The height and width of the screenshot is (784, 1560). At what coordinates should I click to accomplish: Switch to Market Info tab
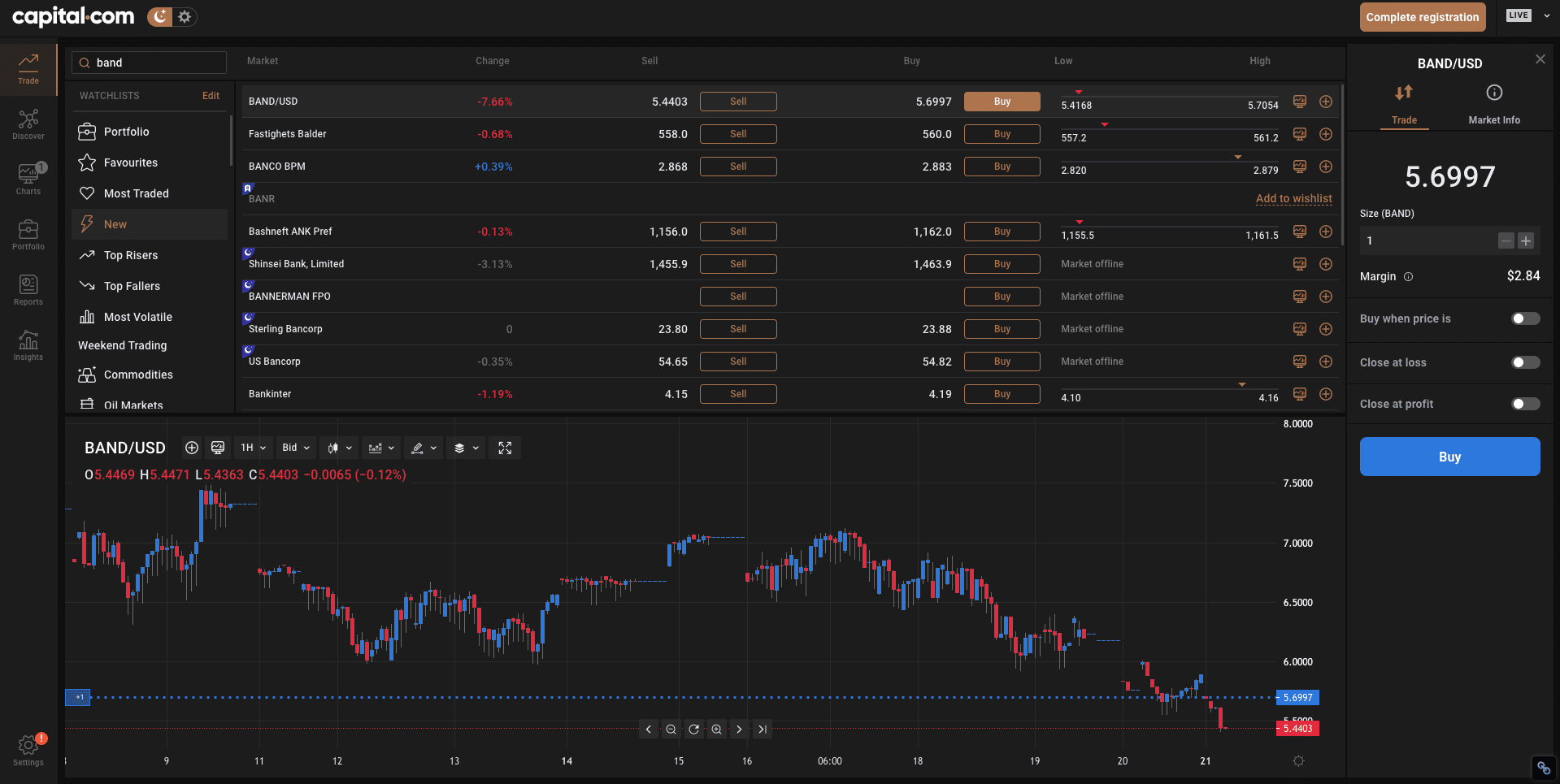pos(1494,105)
